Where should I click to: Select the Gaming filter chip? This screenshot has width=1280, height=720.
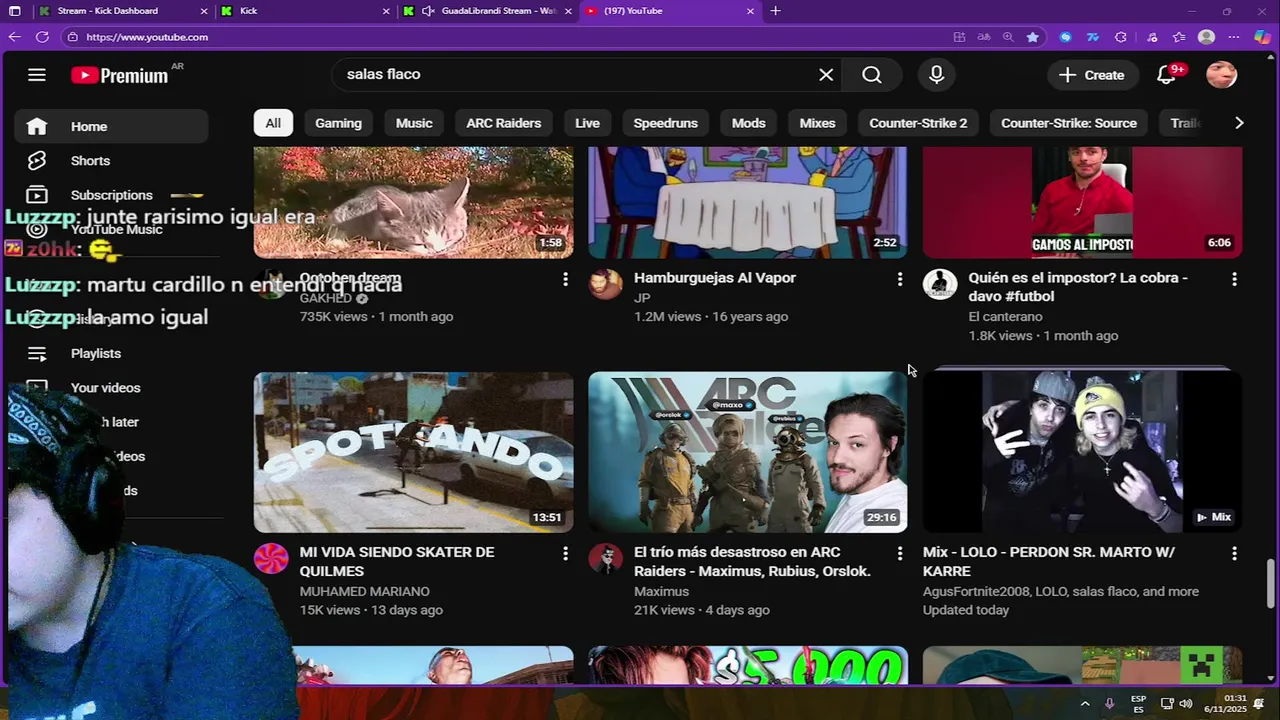[338, 123]
